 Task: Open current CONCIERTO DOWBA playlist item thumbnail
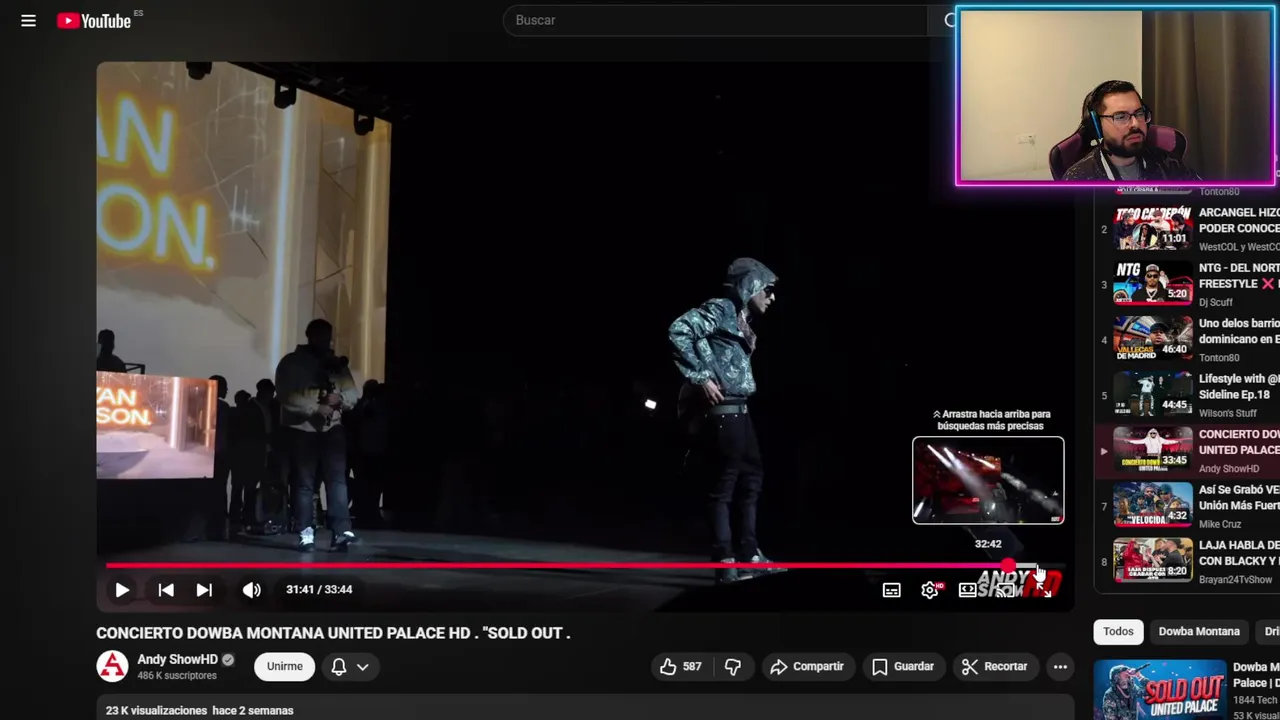click(1153, 449)
